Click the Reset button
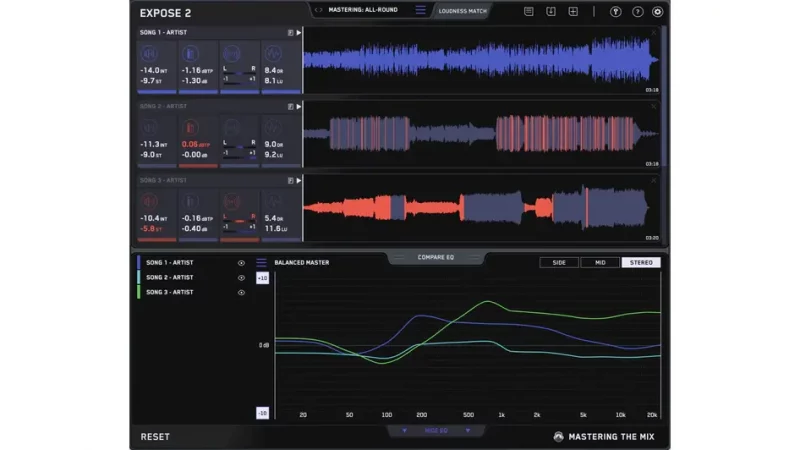This screenshot has height=450, width=800. tap(155, 437)
